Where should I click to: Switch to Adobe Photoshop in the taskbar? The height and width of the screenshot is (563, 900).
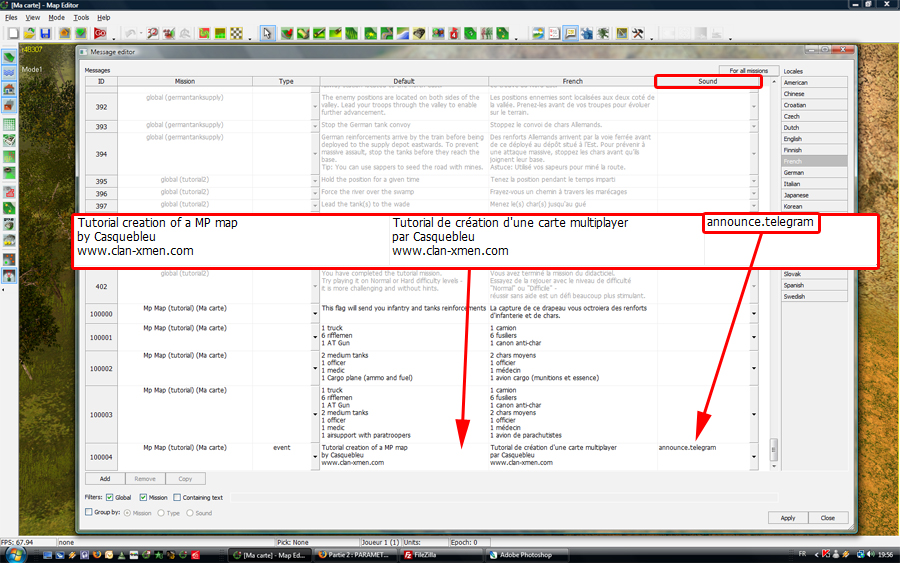[x=527, y=555]
